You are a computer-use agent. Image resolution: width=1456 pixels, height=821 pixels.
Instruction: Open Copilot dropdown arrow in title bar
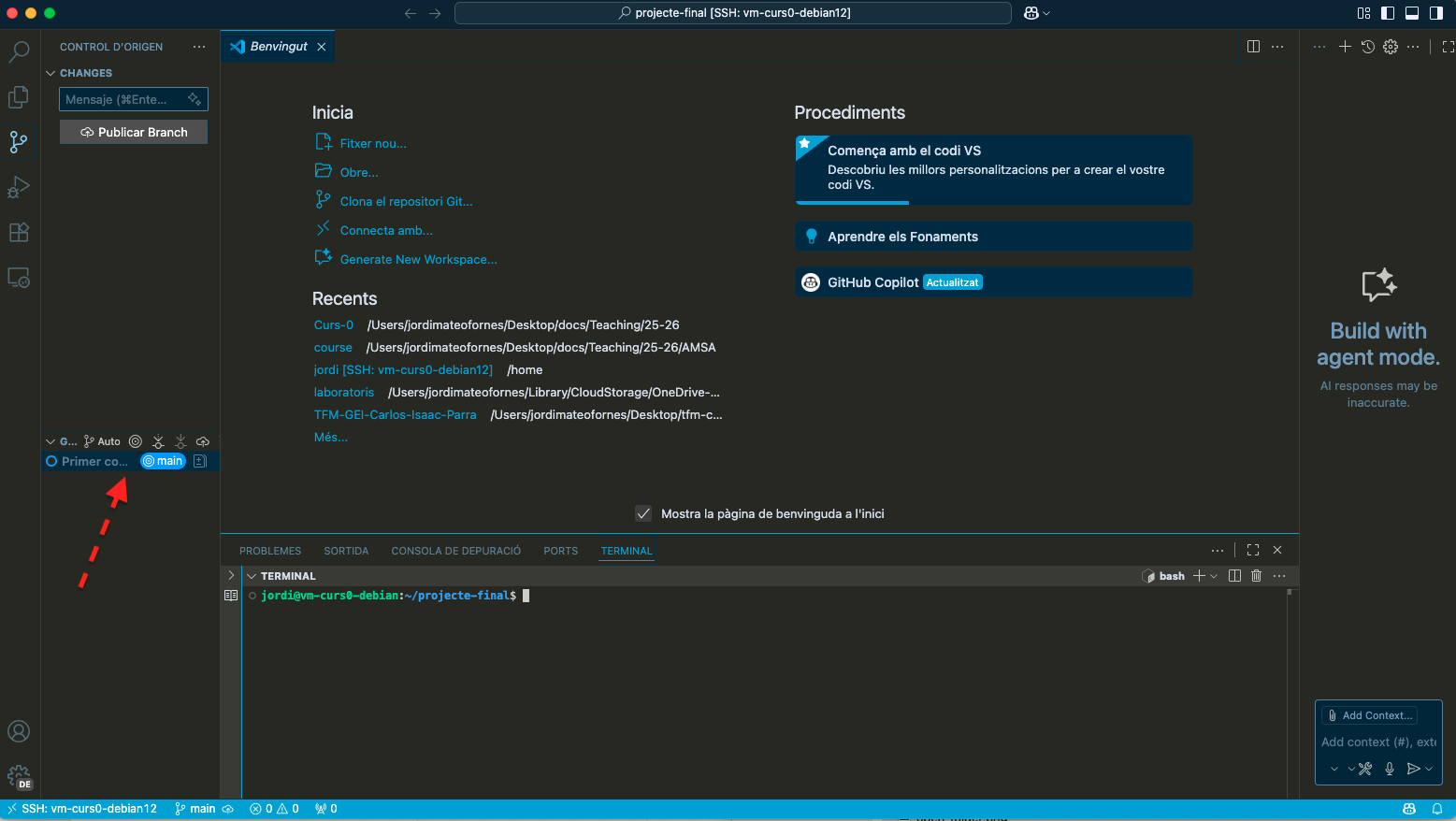pos(1046,13)
